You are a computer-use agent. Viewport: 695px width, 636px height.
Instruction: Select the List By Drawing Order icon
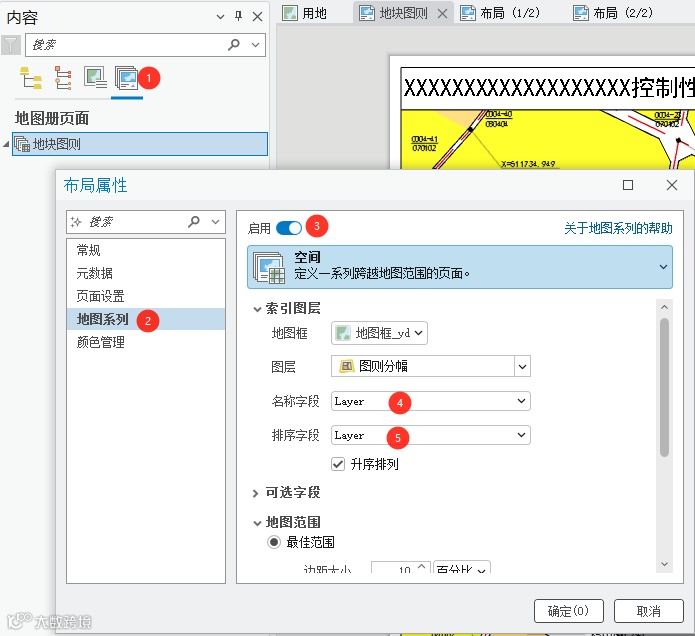tap(31, 78)
